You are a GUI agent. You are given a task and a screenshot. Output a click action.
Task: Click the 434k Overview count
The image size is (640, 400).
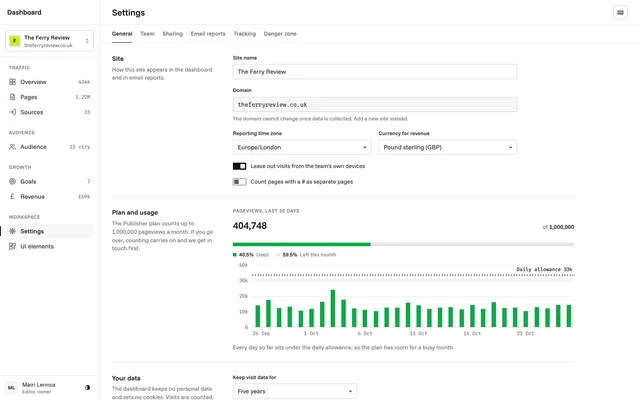click(x=84, y=82)
